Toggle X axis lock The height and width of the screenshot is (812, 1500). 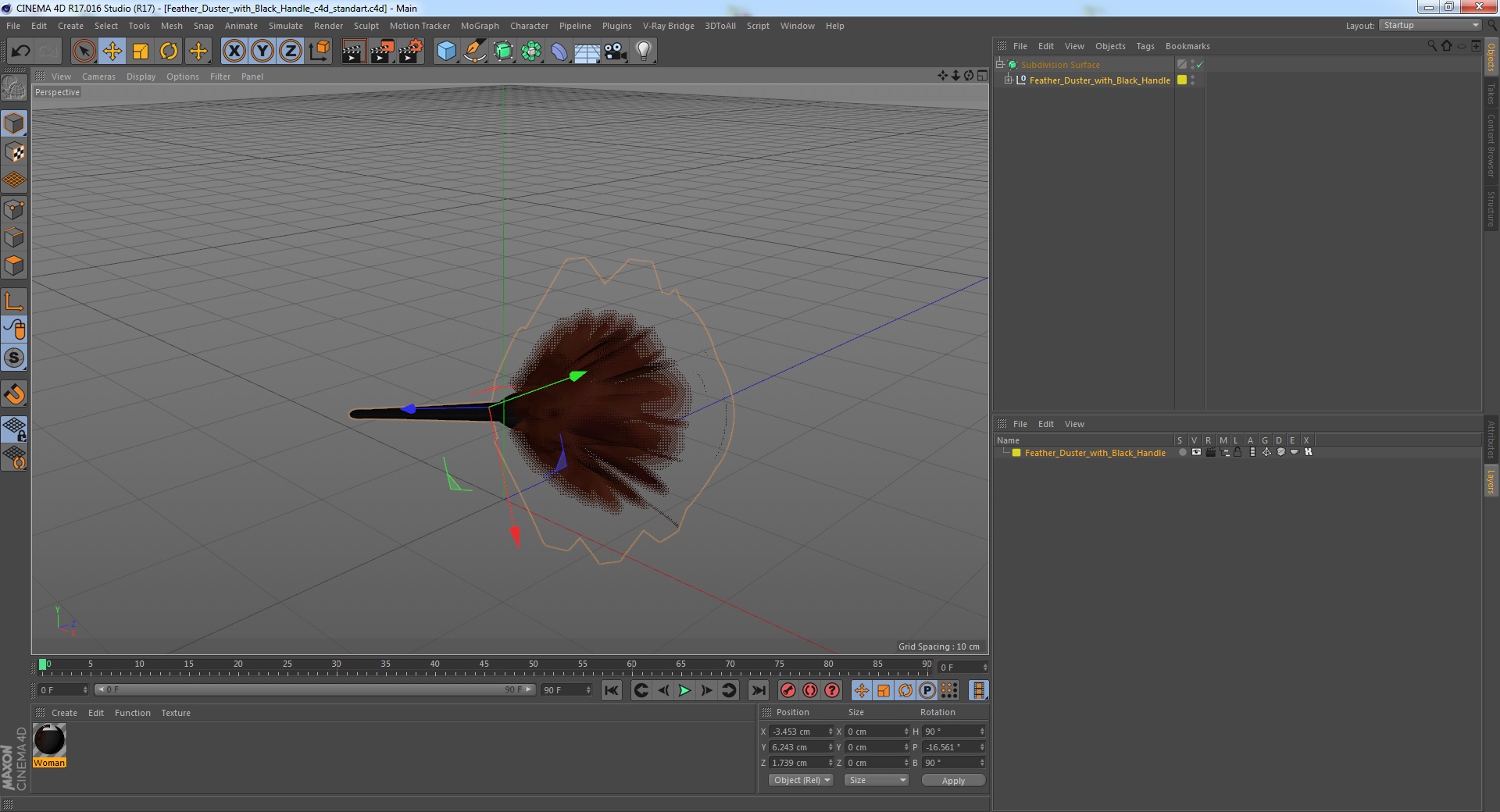pos(234,52)
